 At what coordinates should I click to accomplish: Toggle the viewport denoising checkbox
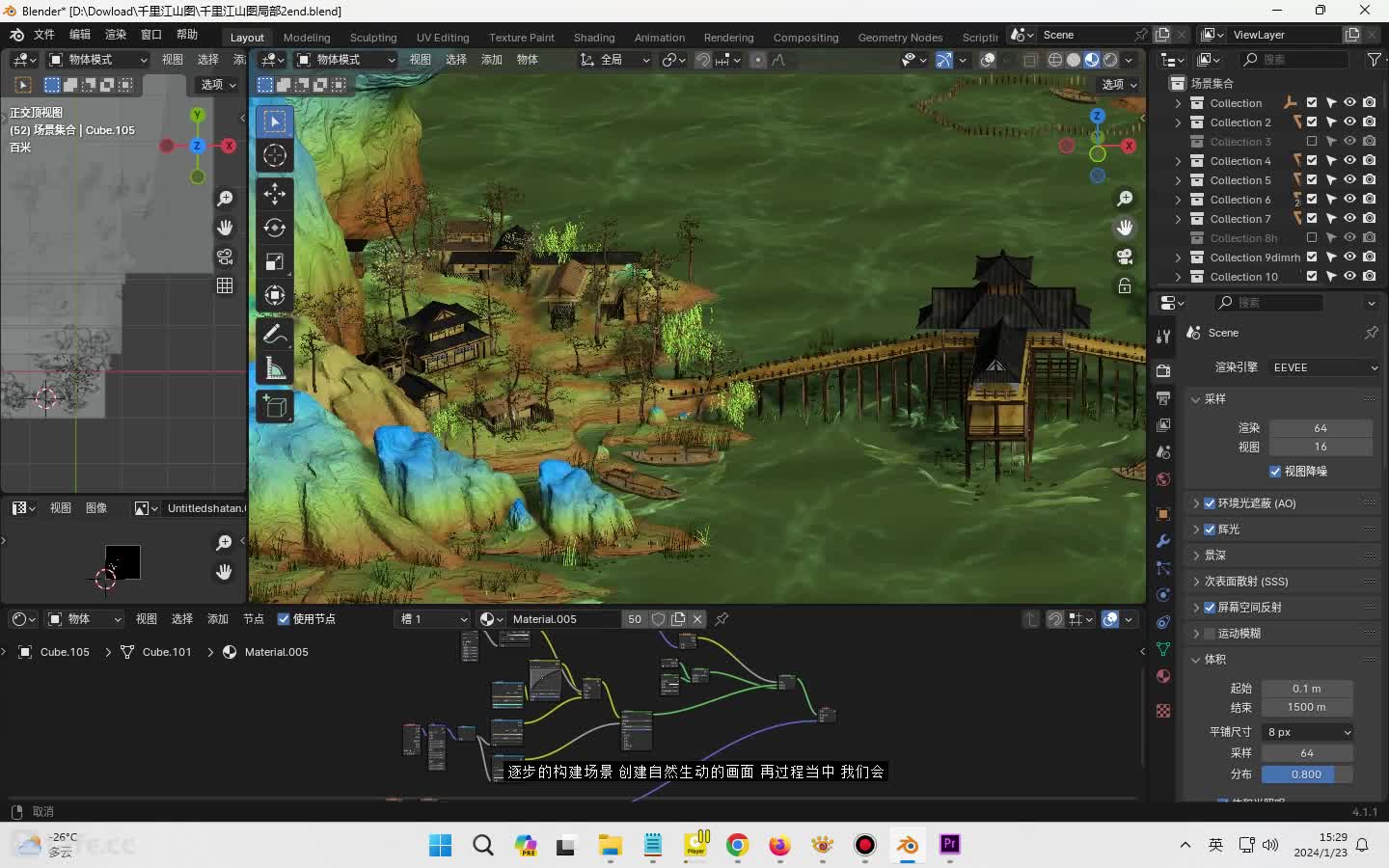click(1275, 472)
